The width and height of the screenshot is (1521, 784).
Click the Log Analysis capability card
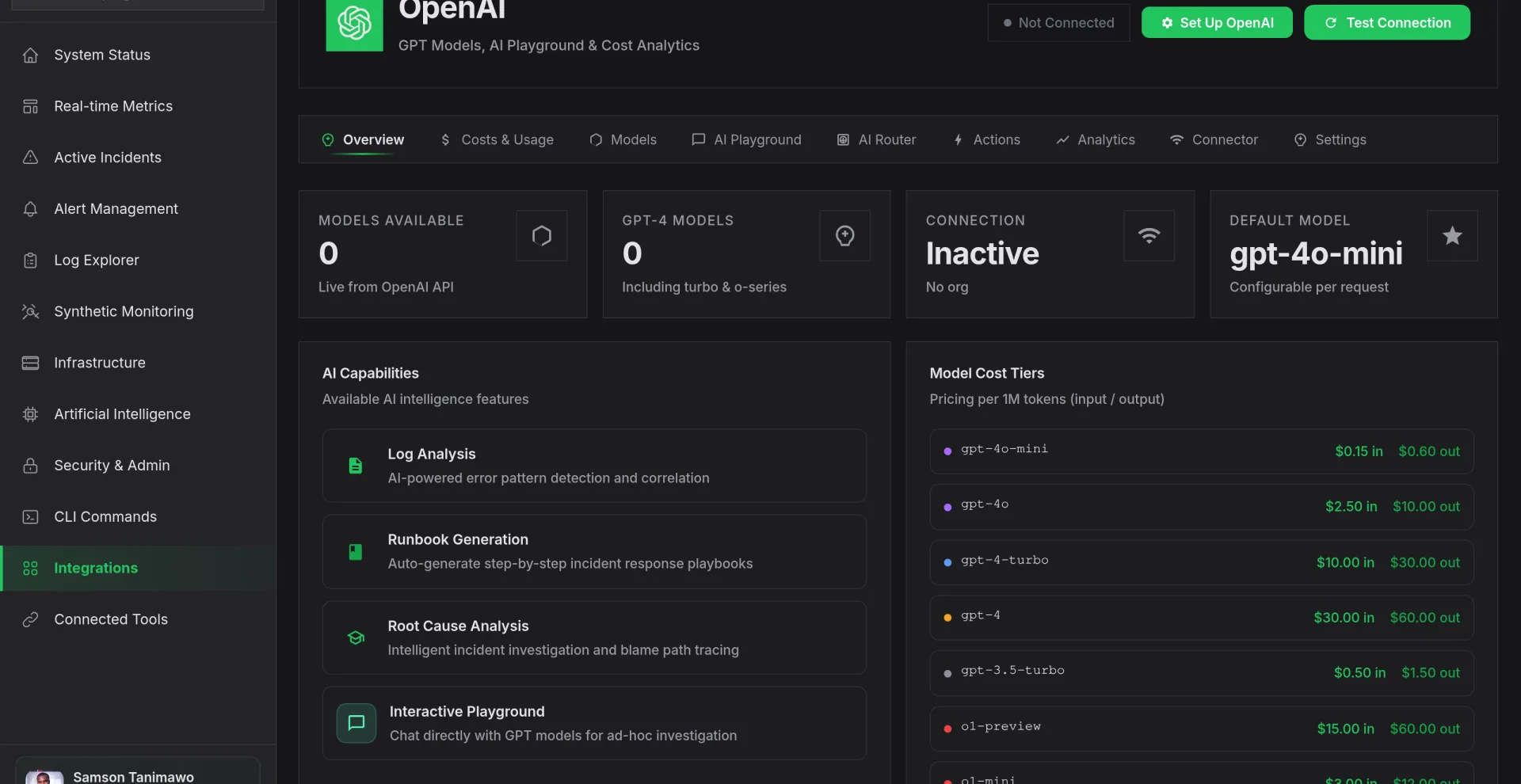(594, 466)
